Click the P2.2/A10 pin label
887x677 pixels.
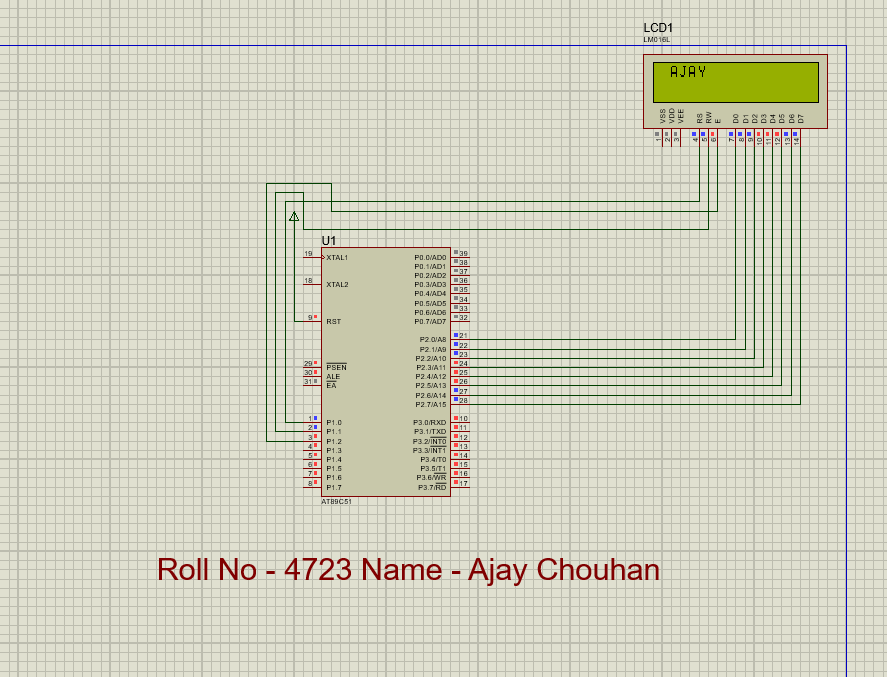click(431, 359)
